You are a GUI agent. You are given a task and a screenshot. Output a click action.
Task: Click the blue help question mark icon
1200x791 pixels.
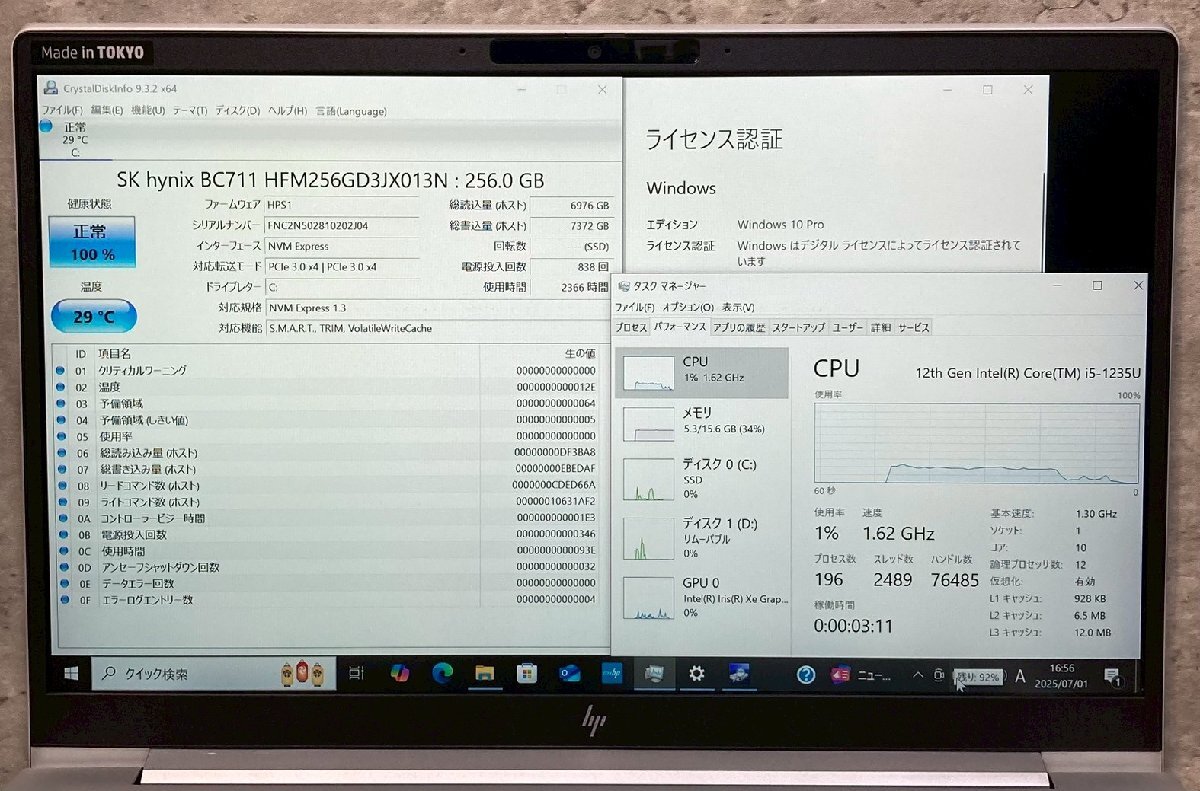pyautogui.click(x=806, y=675)
